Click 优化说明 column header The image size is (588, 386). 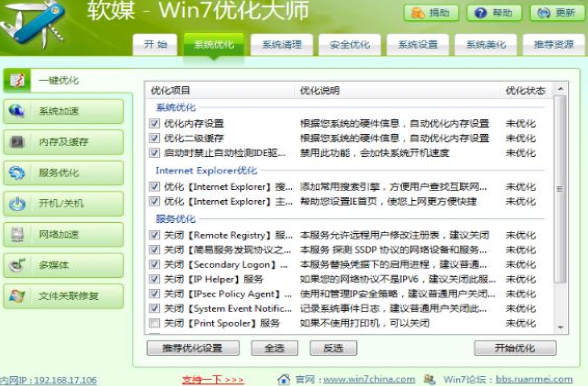398,90
